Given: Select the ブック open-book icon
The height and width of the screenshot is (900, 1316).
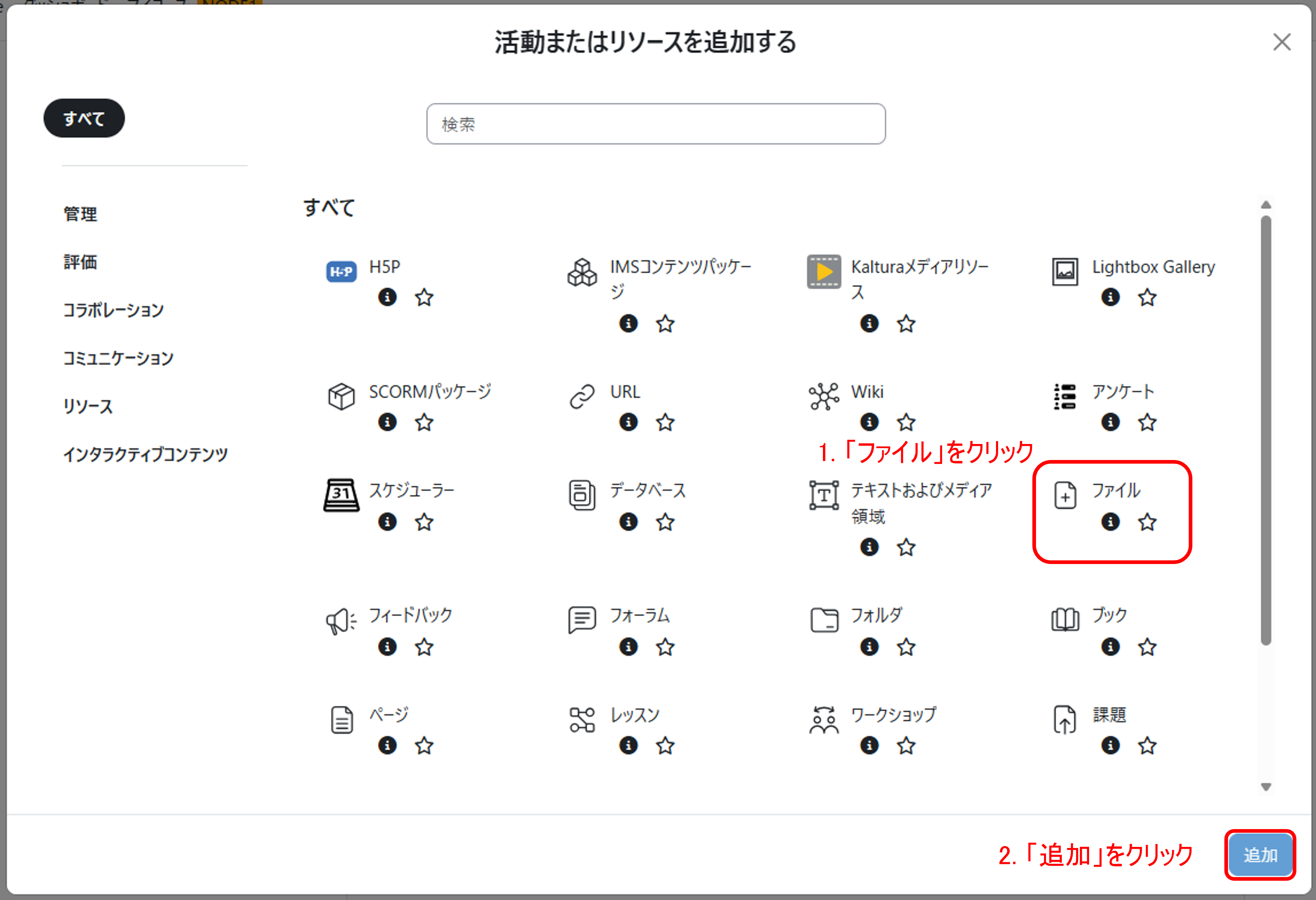Looking at the screenshot, I should point(1065,620).
